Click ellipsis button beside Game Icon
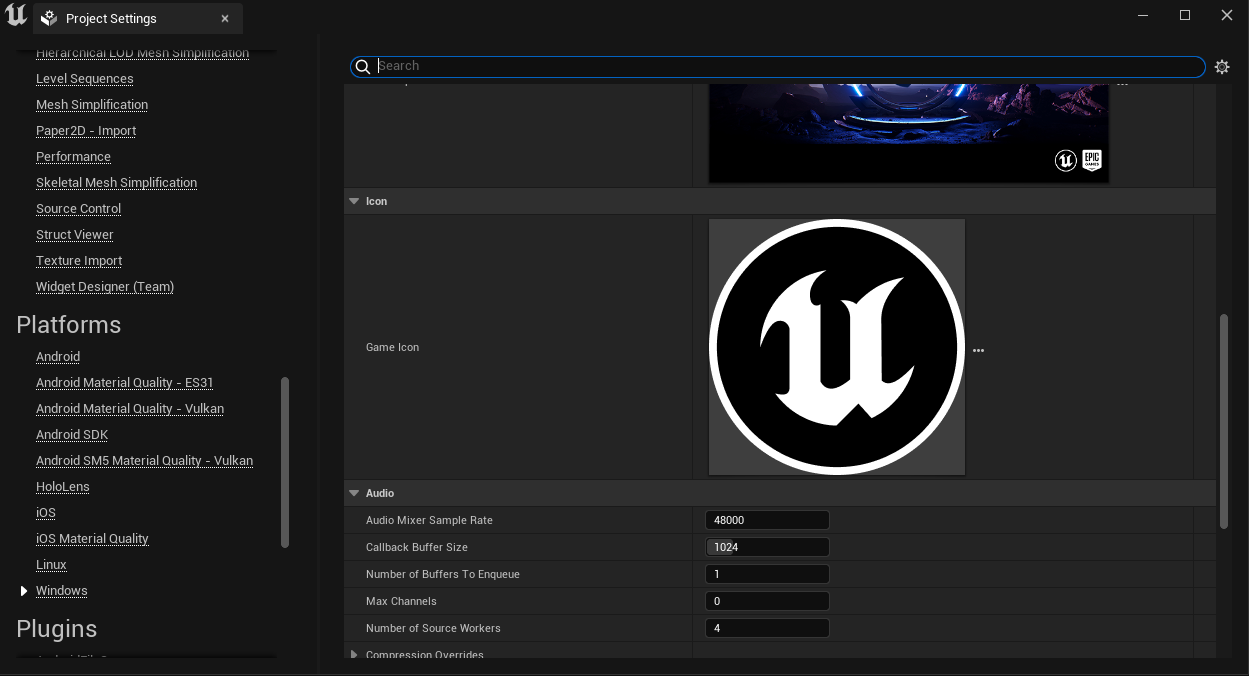Image resolution: width=1249 pixels, height=676 pixels. click(x=978, y=350)
